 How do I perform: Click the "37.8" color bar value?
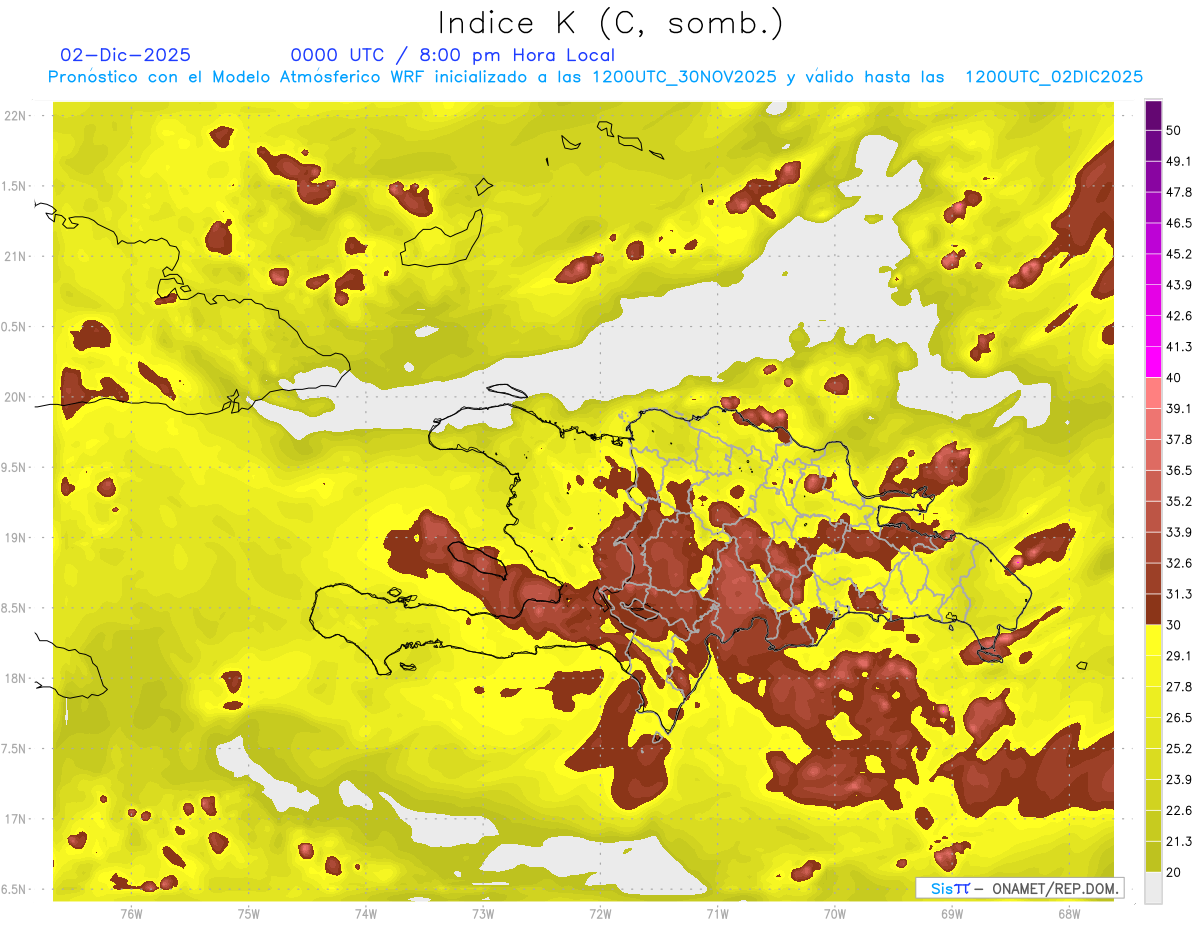(1178, 439)
